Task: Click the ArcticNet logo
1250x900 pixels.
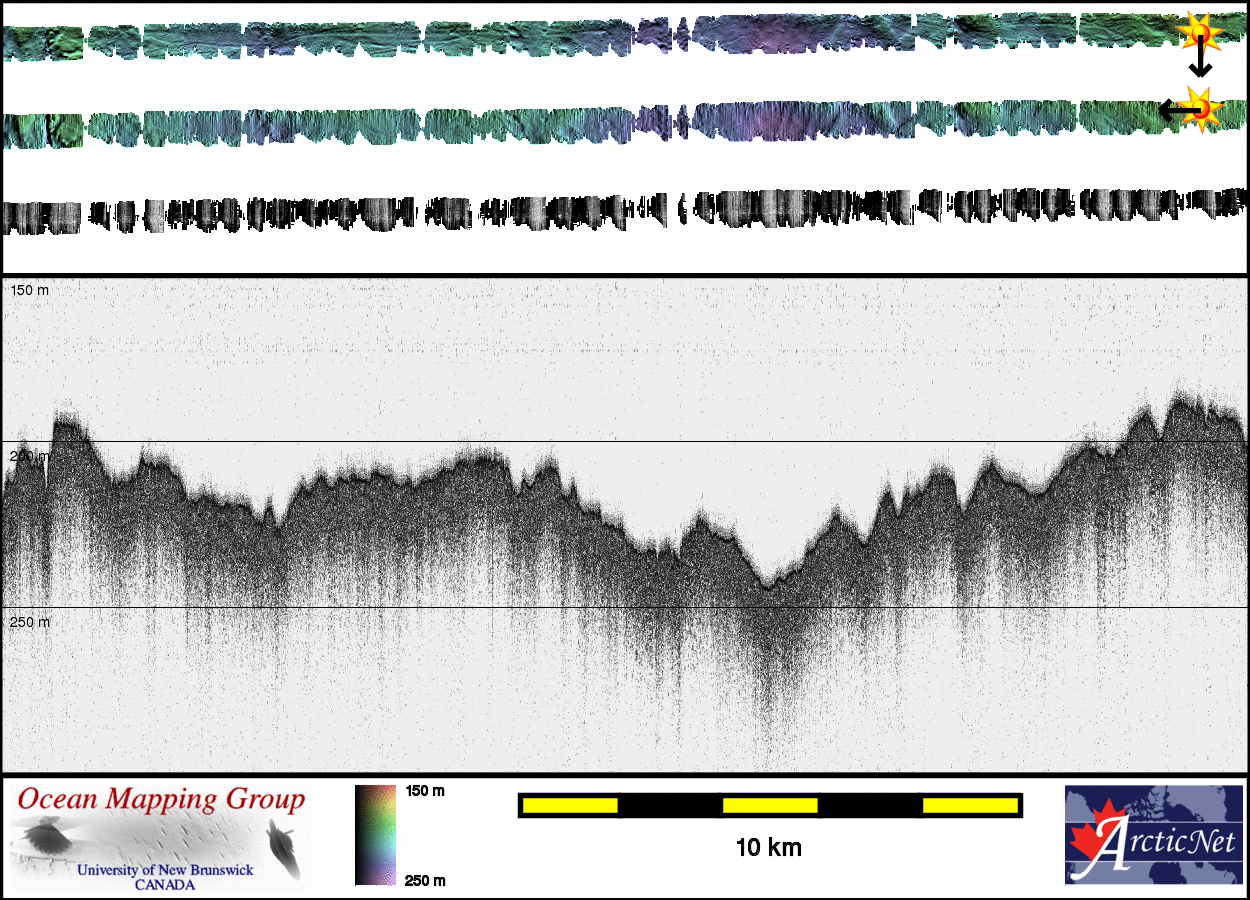Action: point(1153,835)
